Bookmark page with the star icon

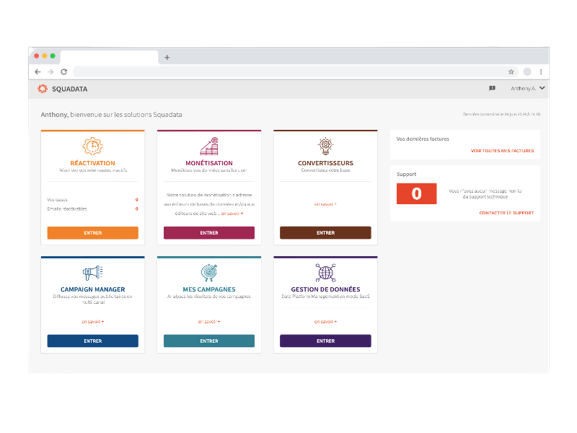click(511, 72)
